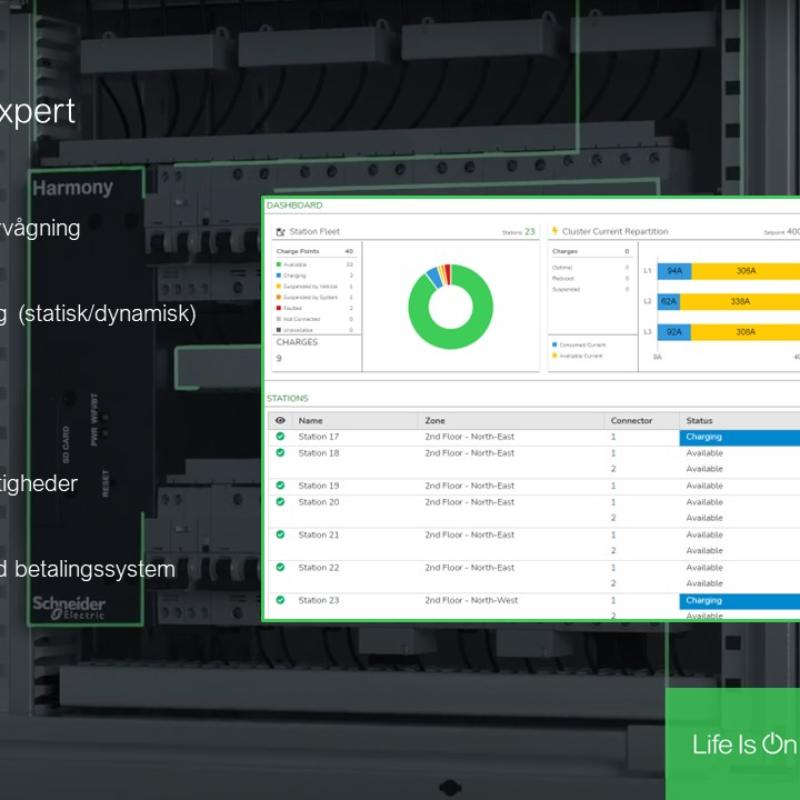Select the 'Station 21' name cell
The width and height of the screenshot is (800, 800).
click(x=318, y=535)
